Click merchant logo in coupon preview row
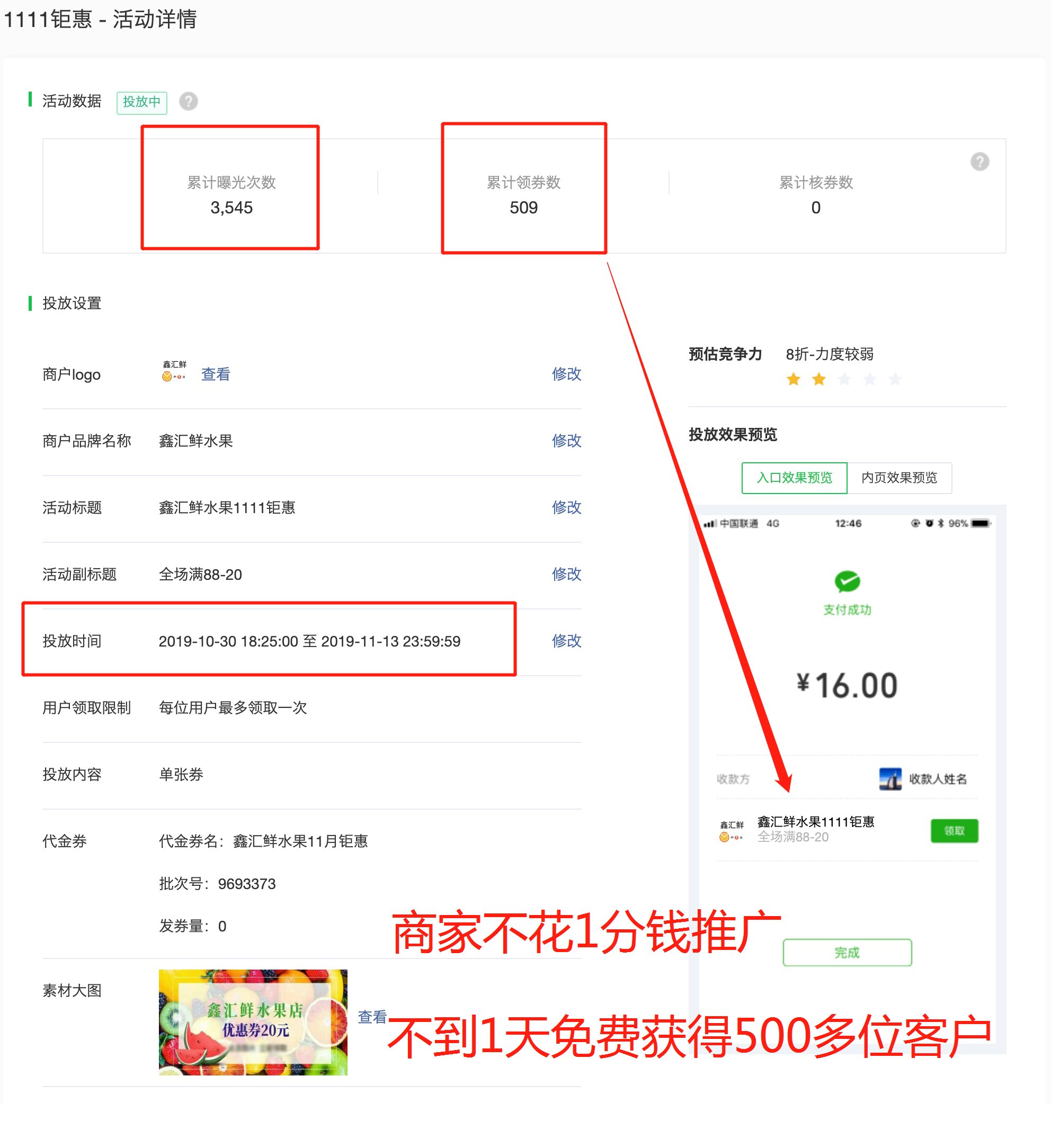 [732, 831]
